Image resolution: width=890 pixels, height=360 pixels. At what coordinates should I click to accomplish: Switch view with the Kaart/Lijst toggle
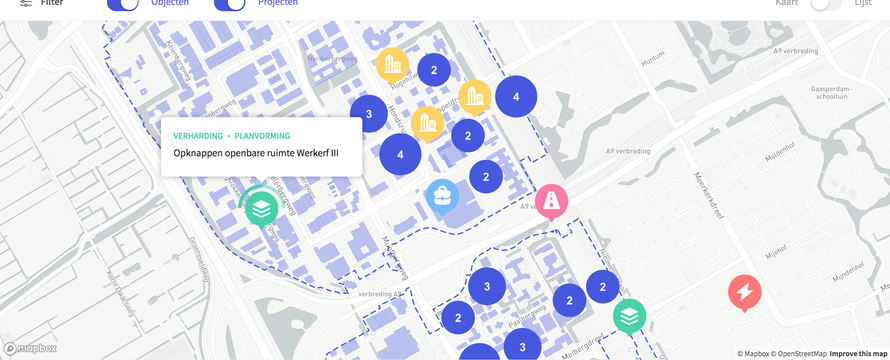825,3
